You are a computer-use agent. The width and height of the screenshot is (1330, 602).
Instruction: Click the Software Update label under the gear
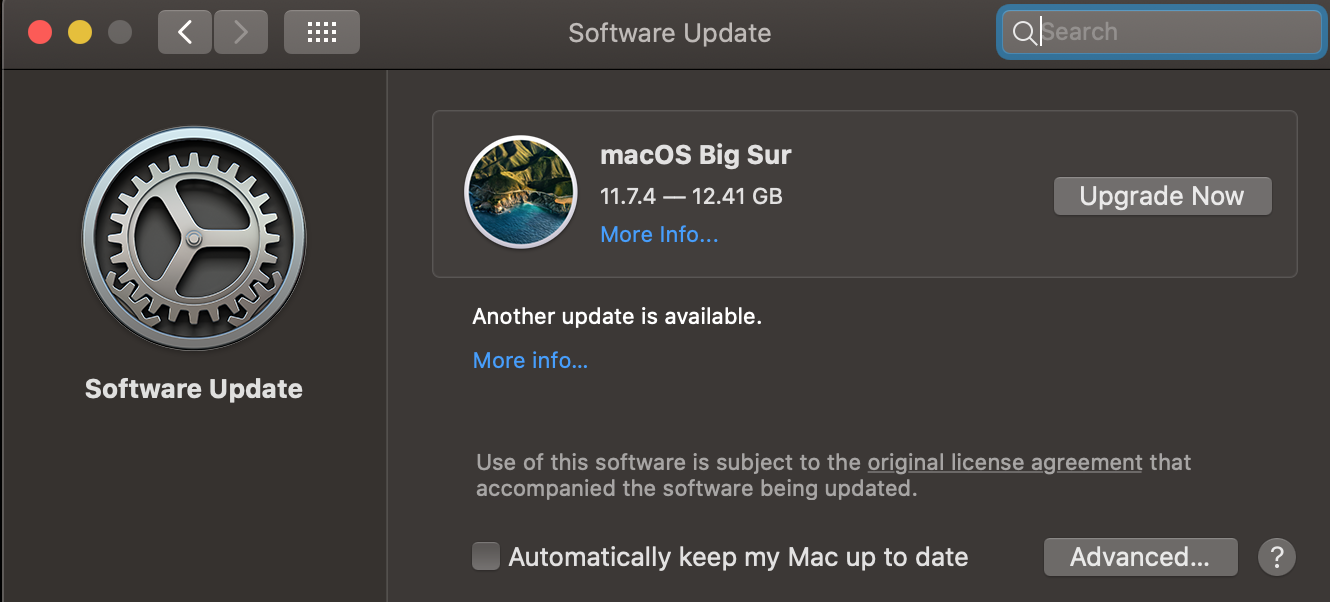tap(194, 389)
